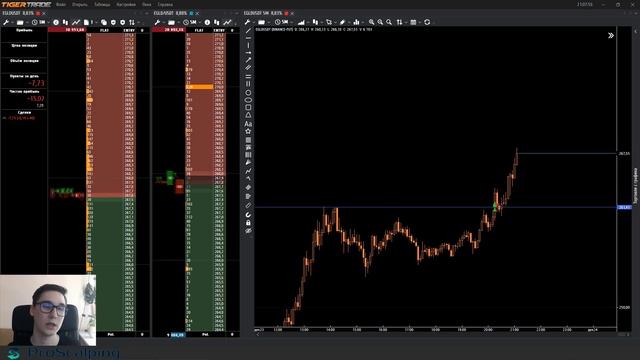Screen dimensions: 640x360
Task: Click second order book info icon
Action: click(207, 22)
